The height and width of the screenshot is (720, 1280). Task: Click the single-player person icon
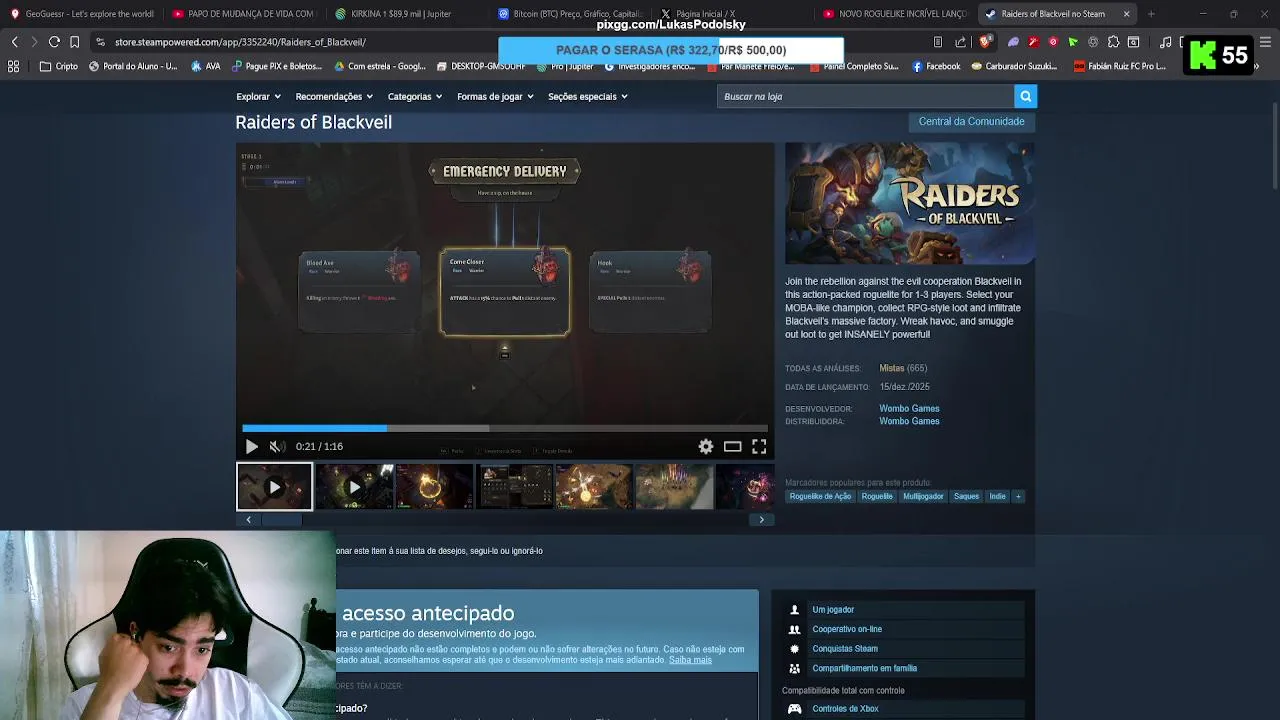[x=794, y=609]
